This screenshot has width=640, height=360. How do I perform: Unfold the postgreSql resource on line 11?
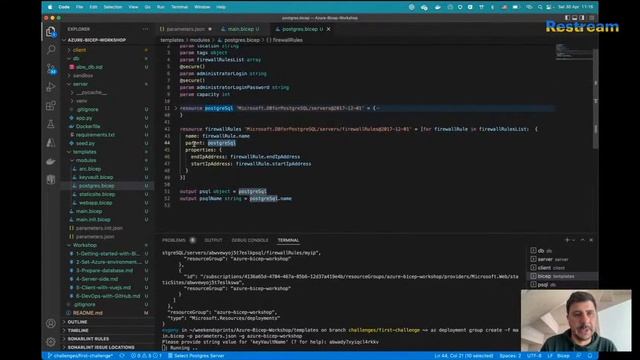point(176,108)
